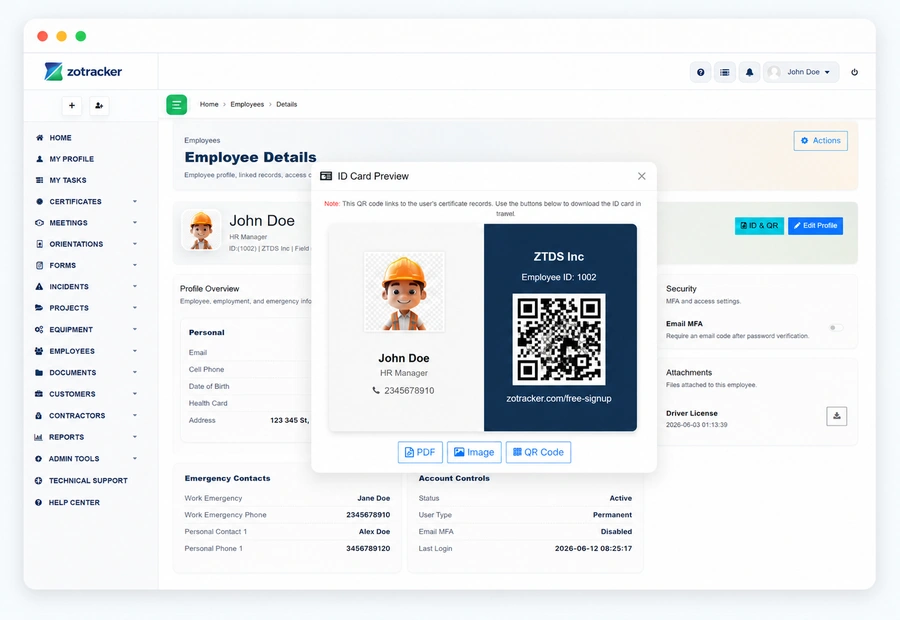Toggle the Email MFA switch
The height and width of the screenshot is (620, 900).
[x=836, y=328]
